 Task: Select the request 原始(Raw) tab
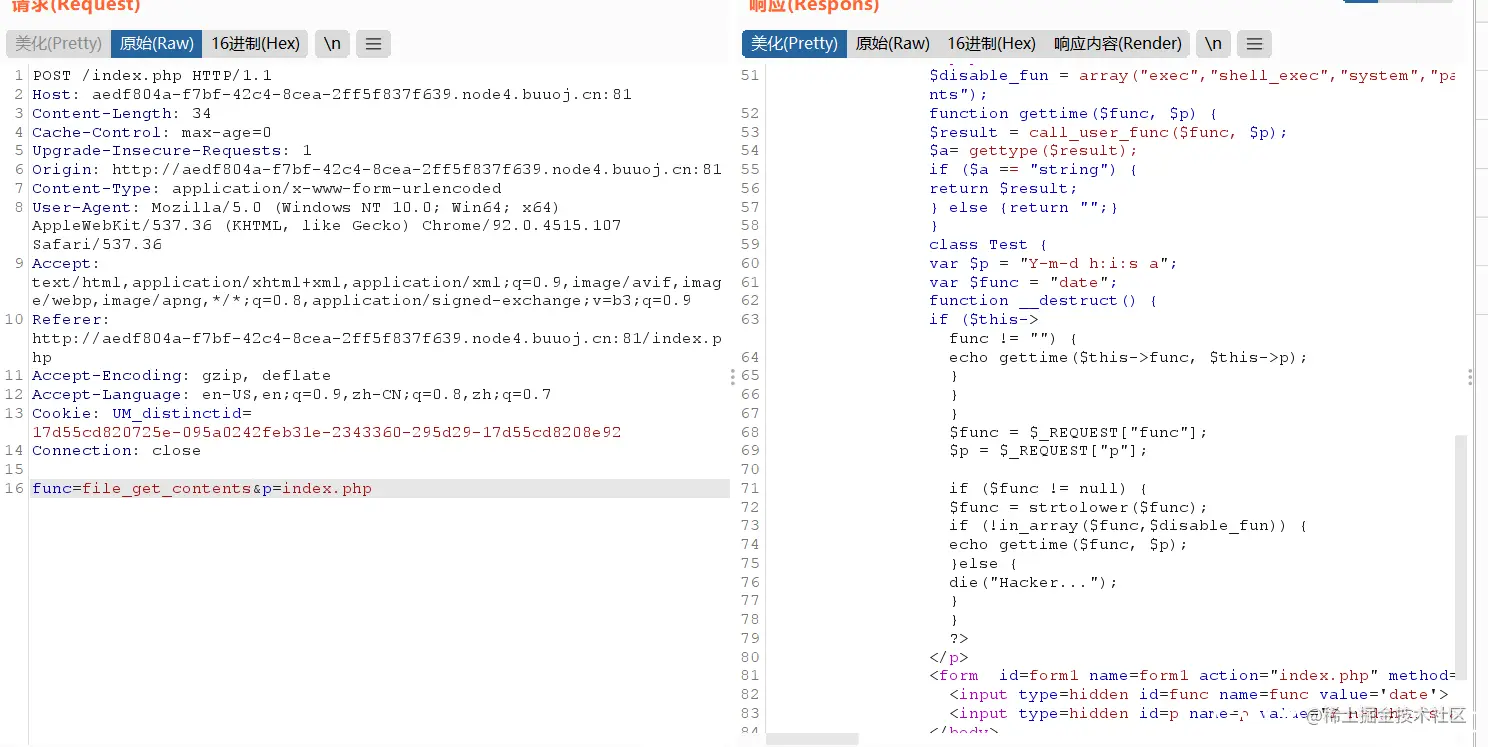(156, 43)
